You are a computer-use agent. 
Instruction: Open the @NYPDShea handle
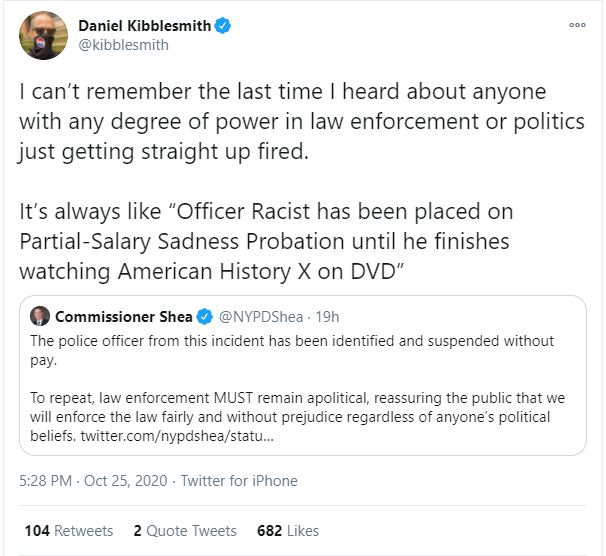click(260, 317)
